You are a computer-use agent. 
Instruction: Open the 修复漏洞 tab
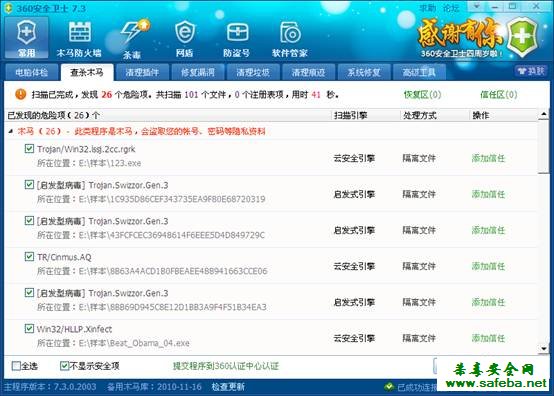pos(198,72)
